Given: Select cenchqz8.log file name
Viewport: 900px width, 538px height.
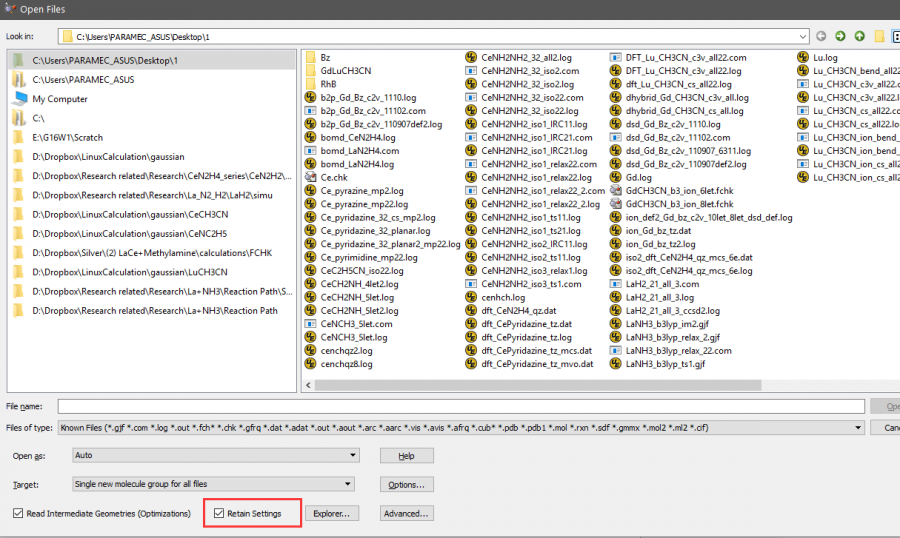Looking at the screenshot, I should [346, 363].
